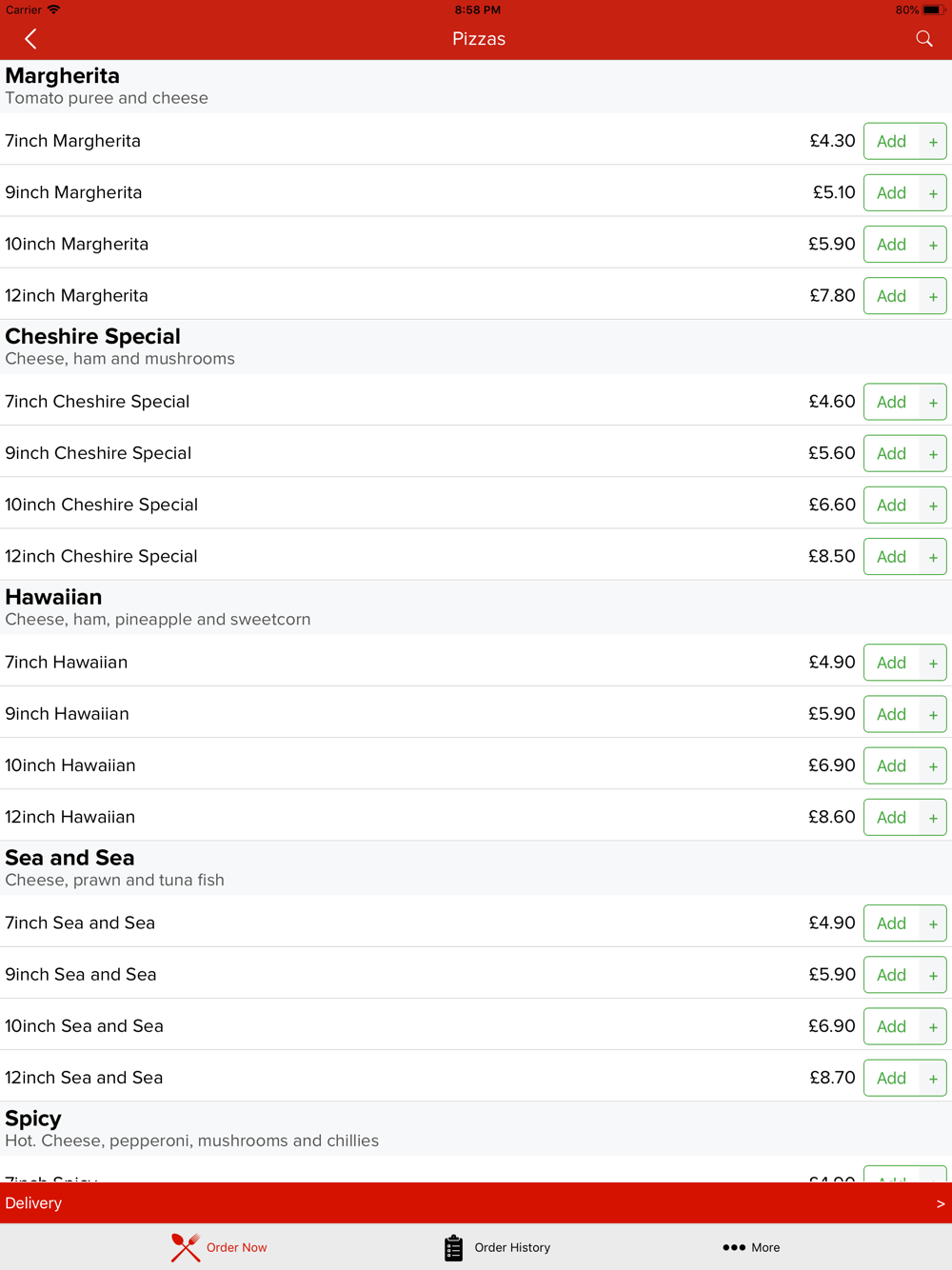952x1270 pixels.
Task: Tap plus icon for 9inch Cheshire Special
Action: 933,454
